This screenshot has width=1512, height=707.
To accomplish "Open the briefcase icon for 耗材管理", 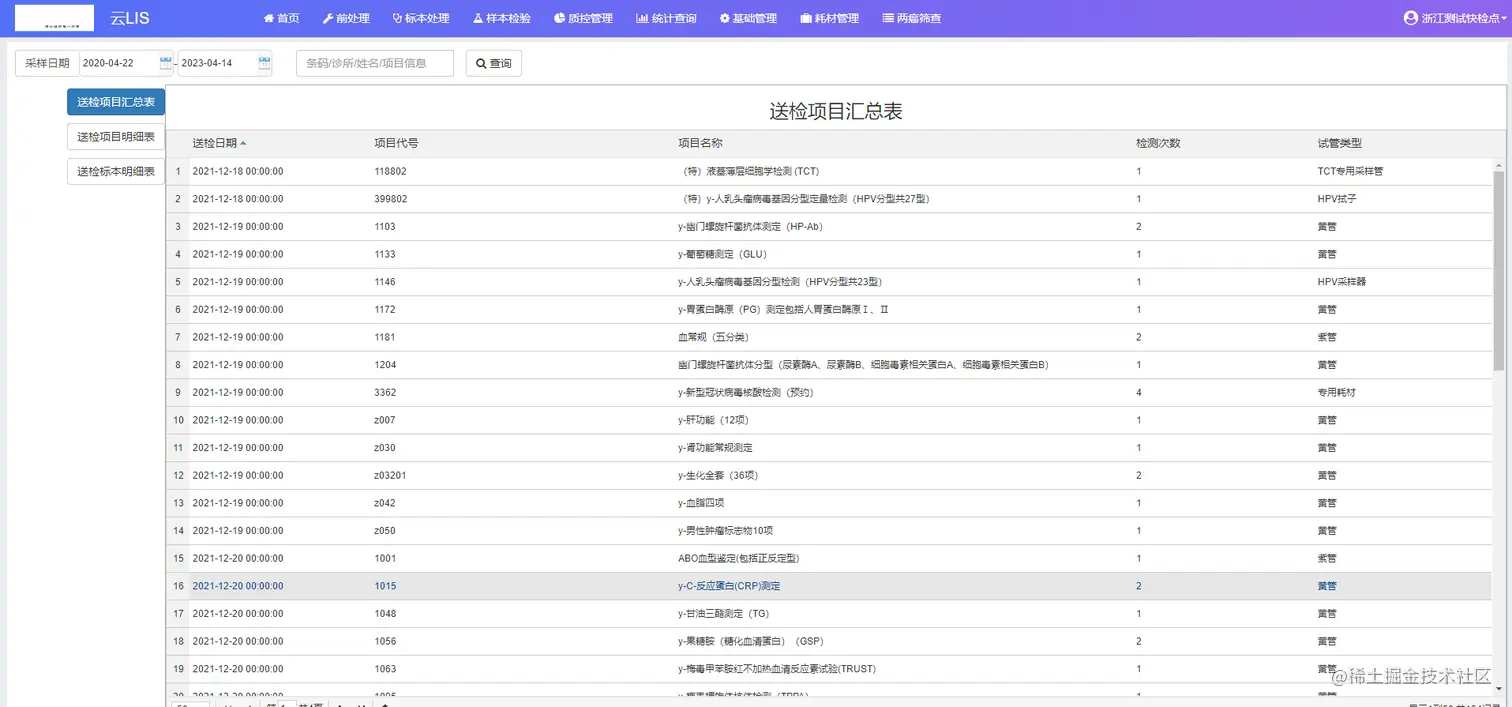I will [x=807, y=18].
